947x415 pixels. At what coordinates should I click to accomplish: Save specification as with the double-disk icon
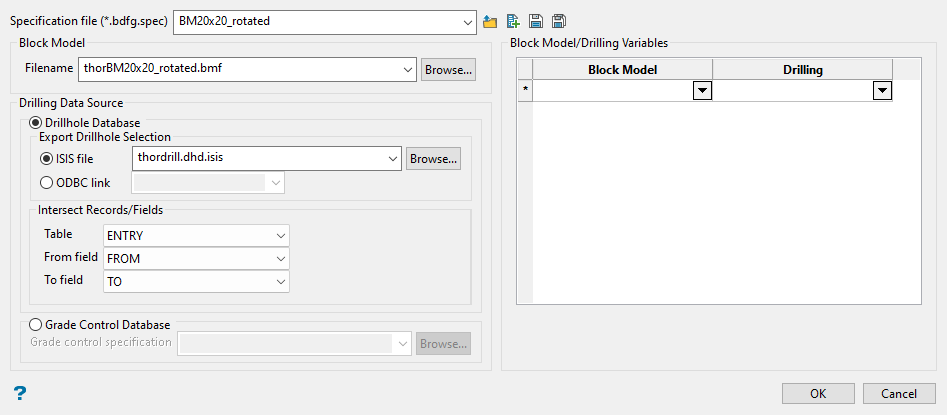pyautogui.click(x=559, y=22)
